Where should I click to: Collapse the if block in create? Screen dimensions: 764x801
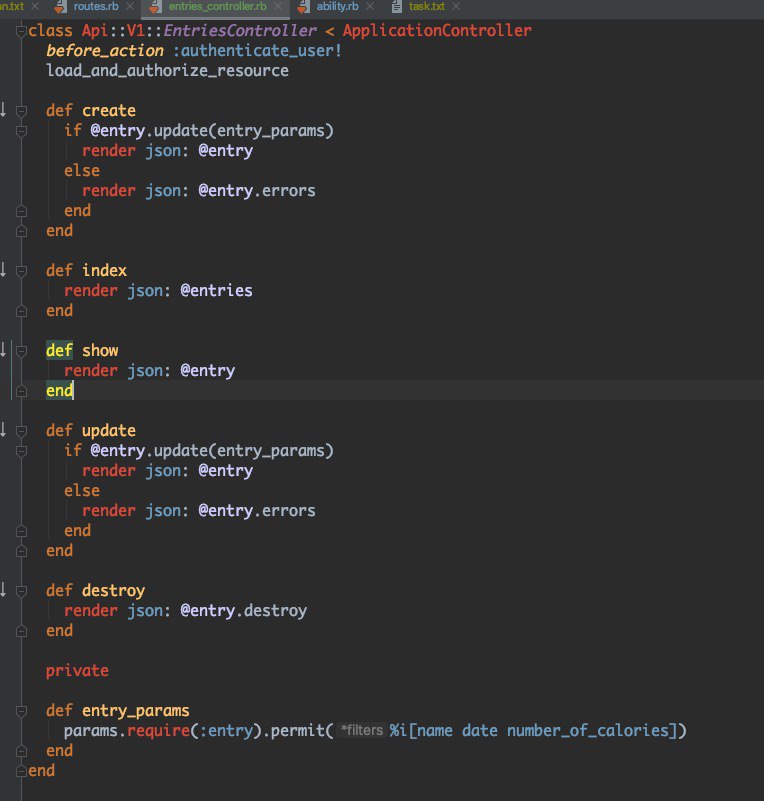click(x=21, y=131)
